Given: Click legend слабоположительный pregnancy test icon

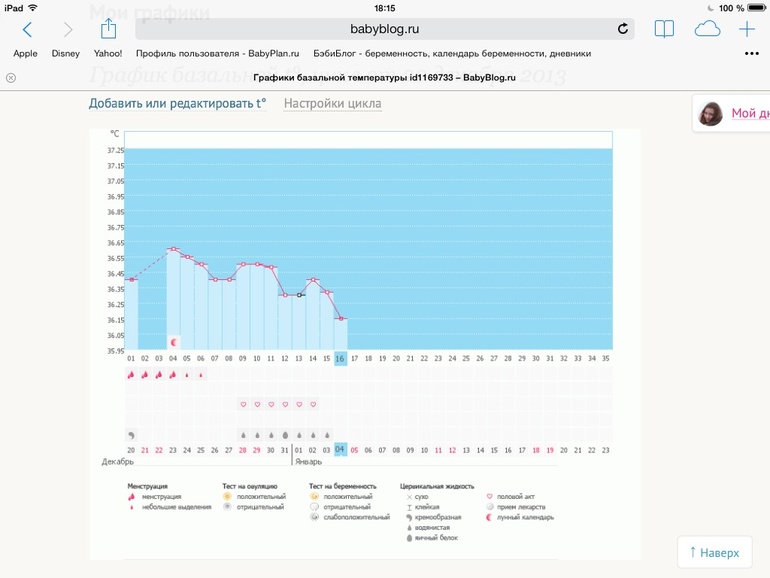Looking at the screenshot, I should pyautogui.click(x=314, y=517).
